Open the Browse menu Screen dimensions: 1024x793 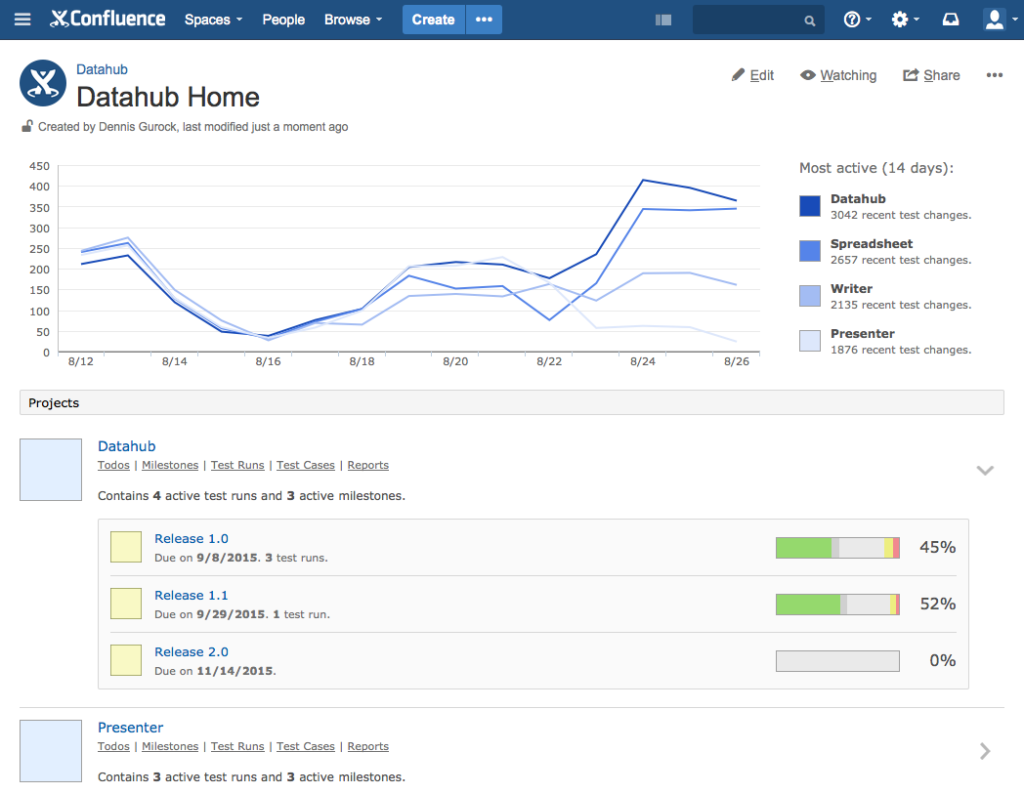(353, 20)
